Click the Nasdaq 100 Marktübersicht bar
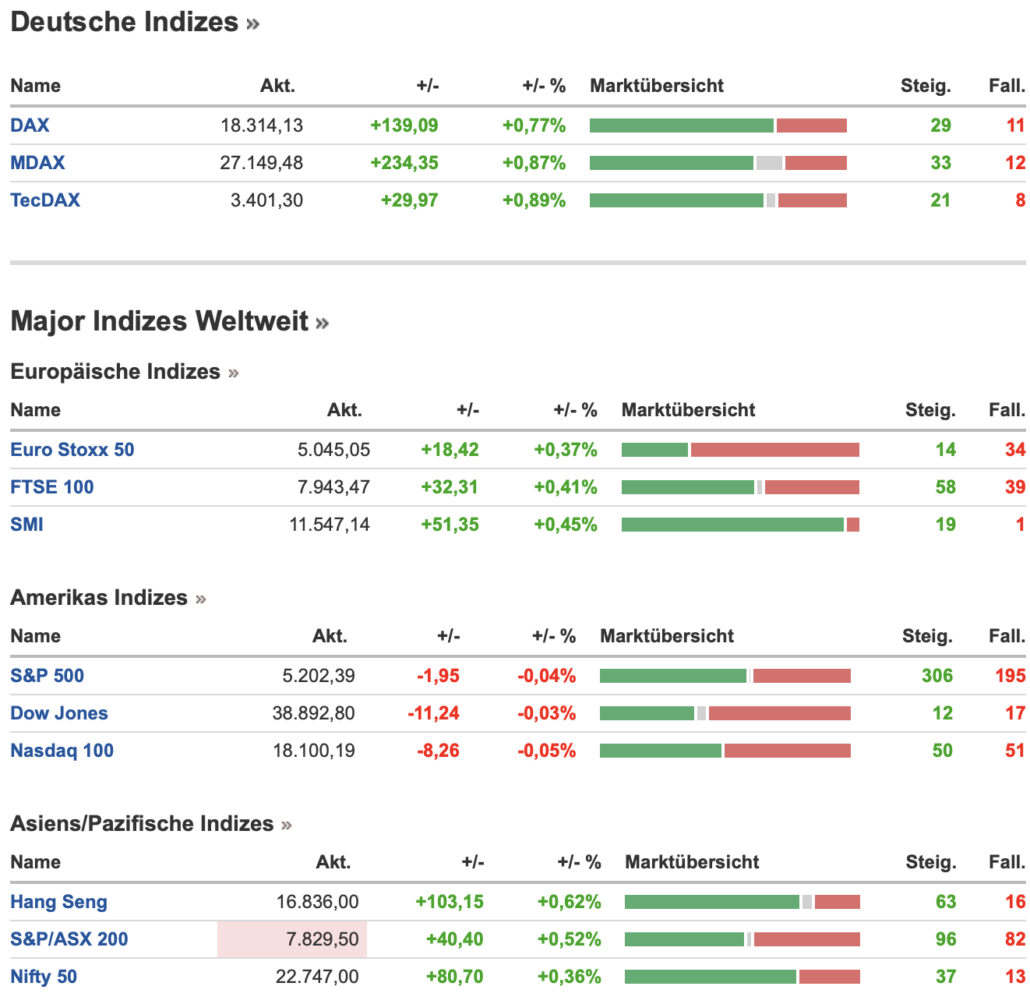1030x1004 pixels. 725,751
